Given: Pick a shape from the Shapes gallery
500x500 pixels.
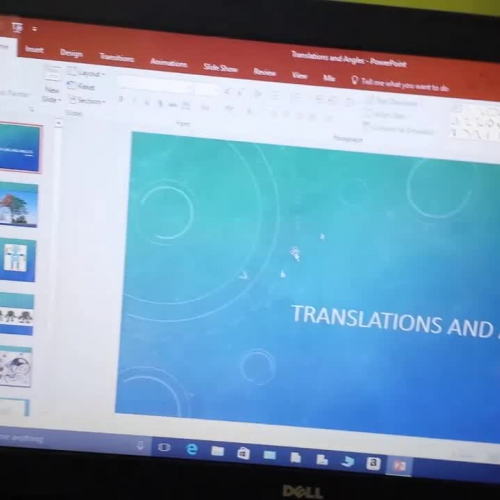Looking at the screenshot, I should point(476,123).
